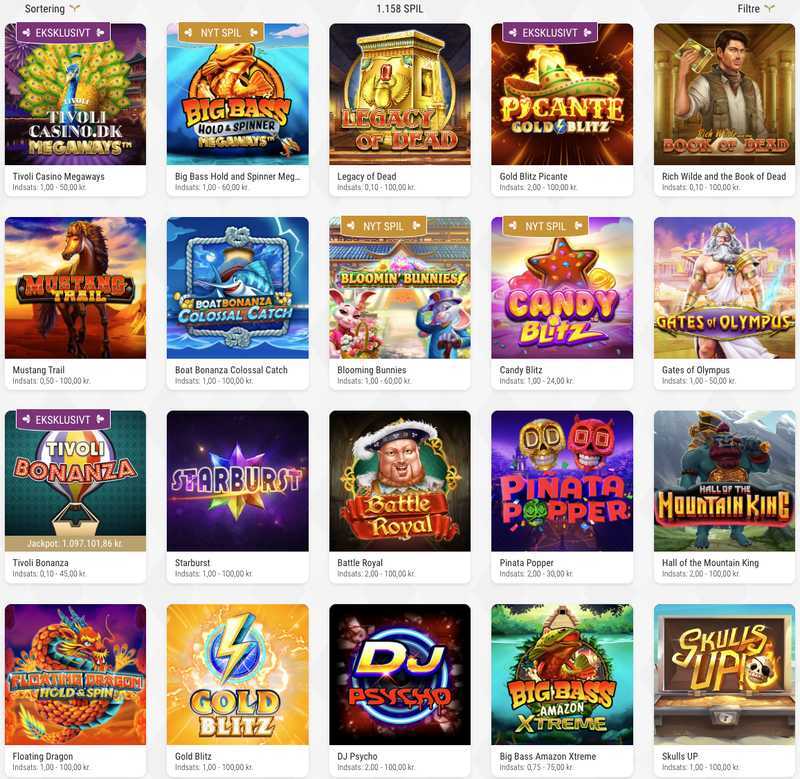Open Gold Blitz Picante game image
Image resolution: width=800 pixels, height=779 pixels.
click(562, 94)
